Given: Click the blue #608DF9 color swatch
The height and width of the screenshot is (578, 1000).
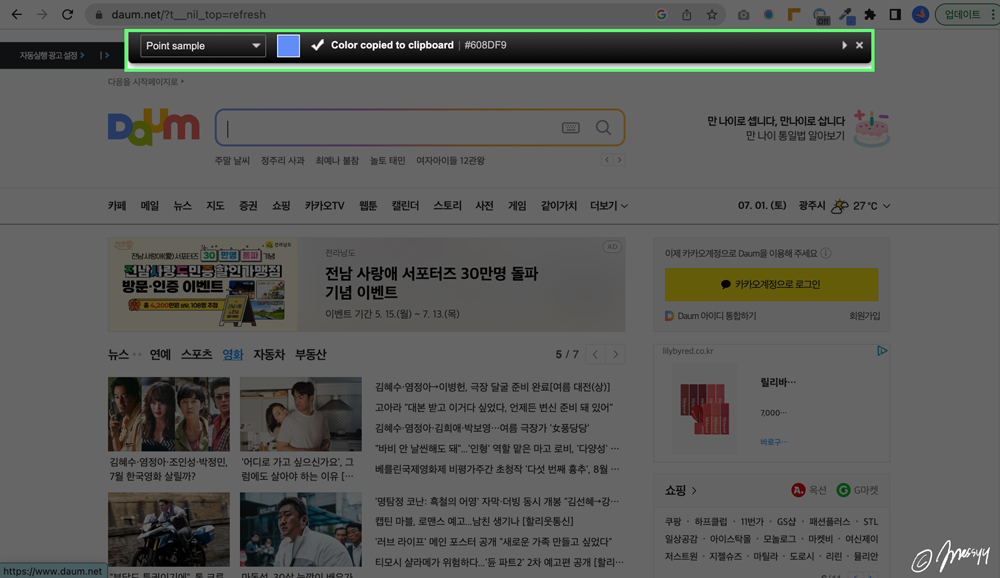Looking at the screenshot, I should 288,45.
